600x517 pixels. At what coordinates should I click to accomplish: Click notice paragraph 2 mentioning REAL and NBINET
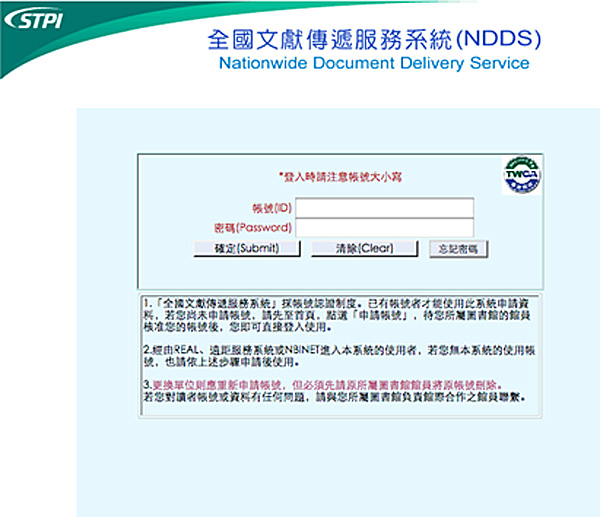[x=335, y=356]
